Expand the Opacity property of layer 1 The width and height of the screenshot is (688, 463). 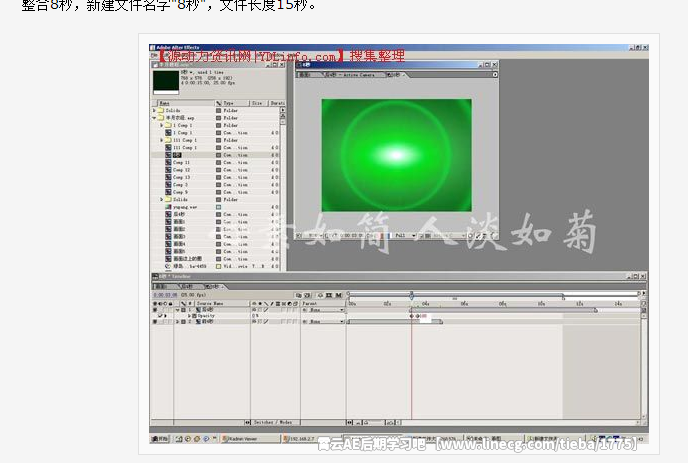pos(190,316)
